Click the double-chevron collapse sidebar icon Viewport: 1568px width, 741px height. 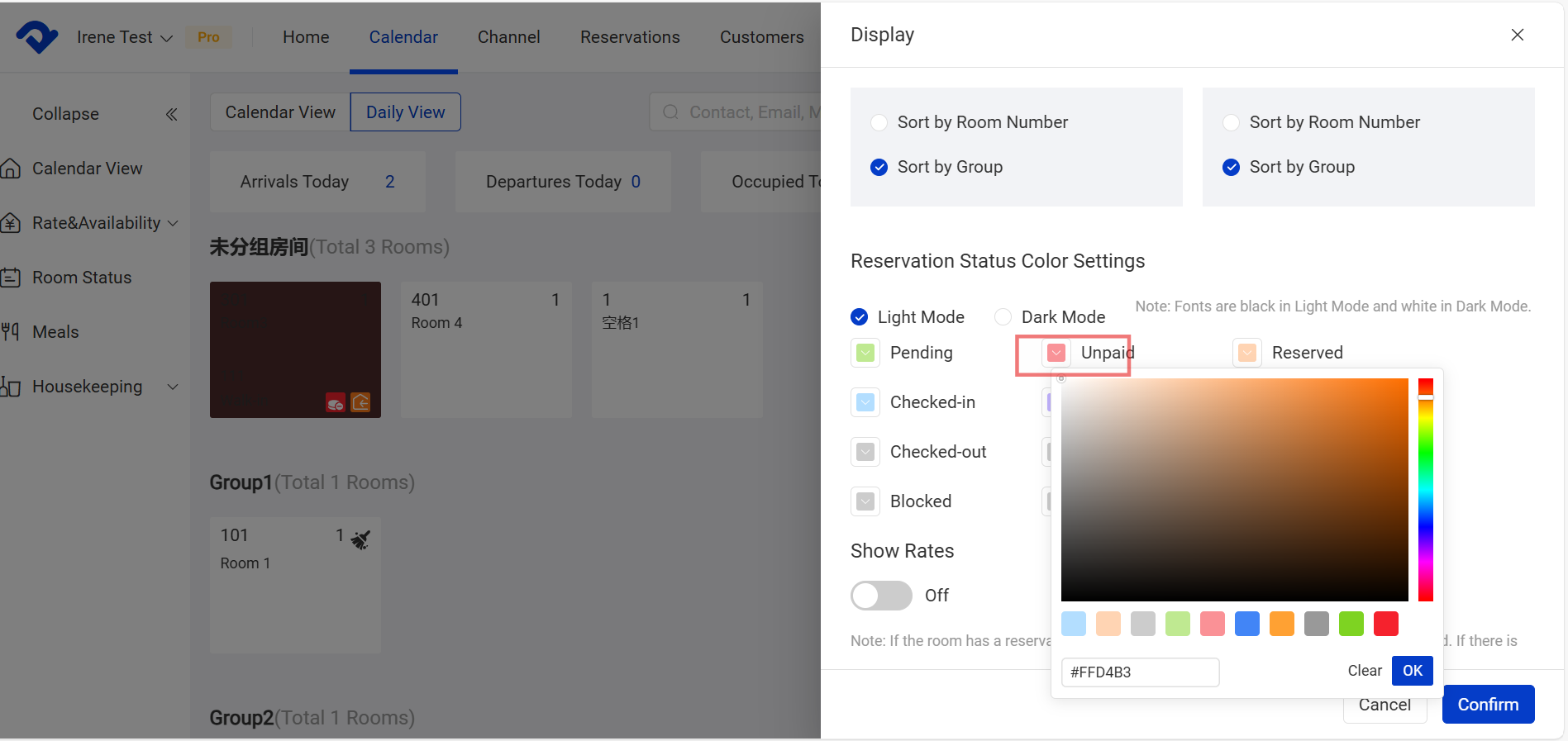(x=171, y=114)
